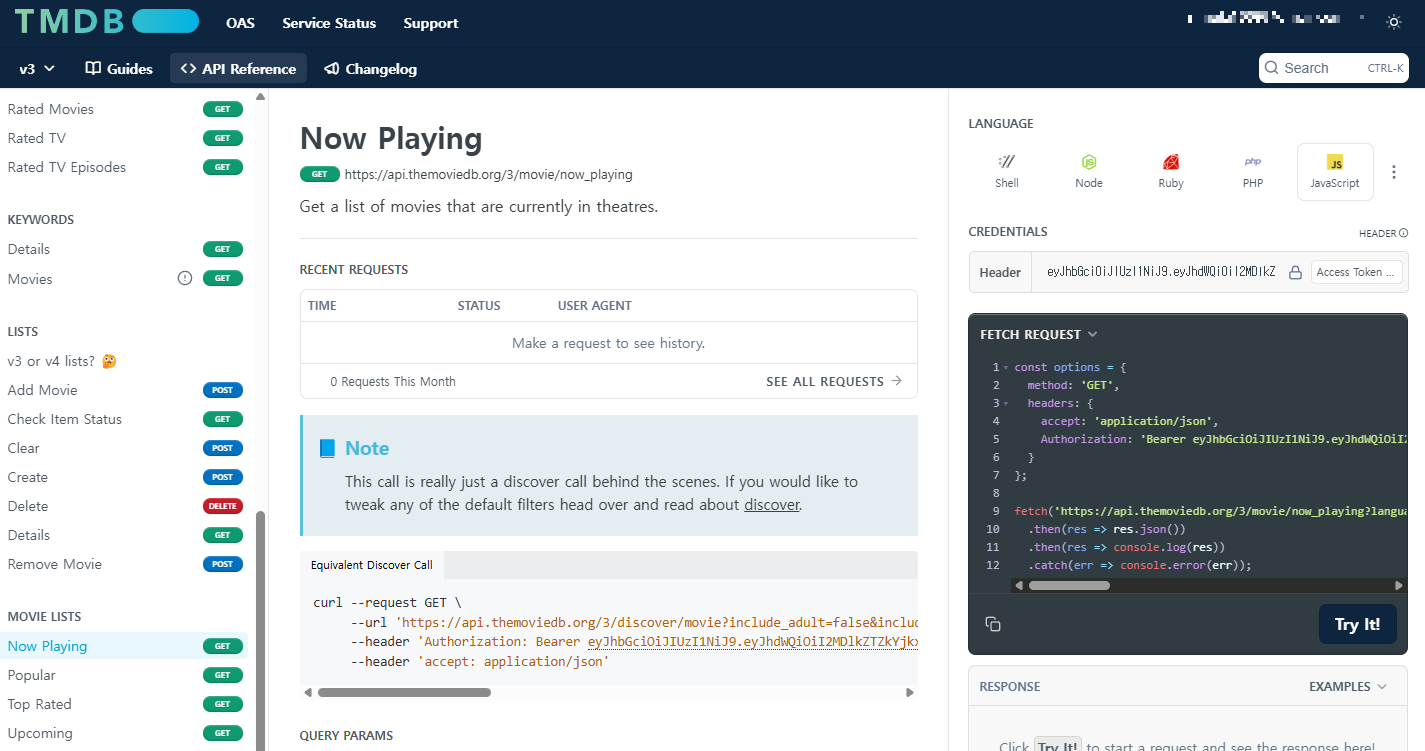
Task: Select the PHP language icon
Action: [x=1253, y=171]
